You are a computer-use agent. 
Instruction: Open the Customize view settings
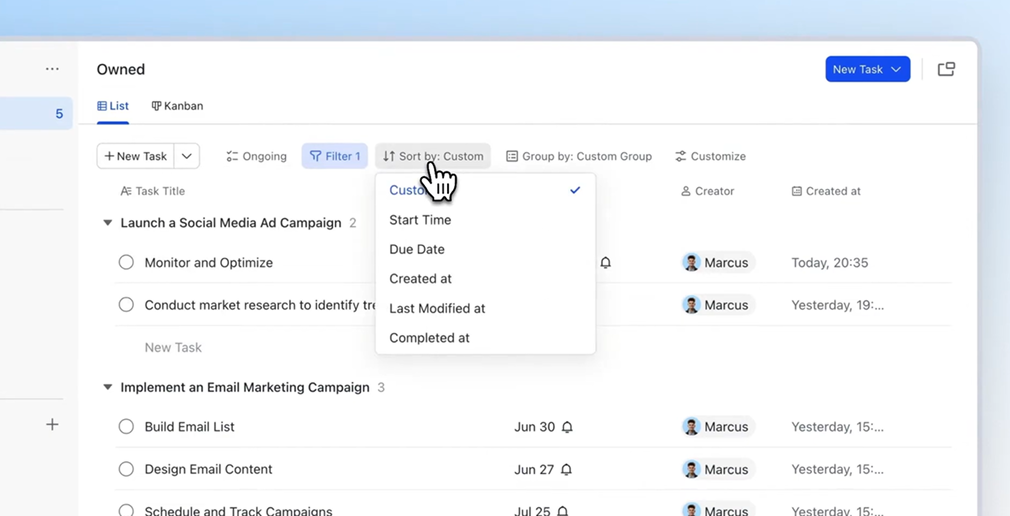coord(710,156)
